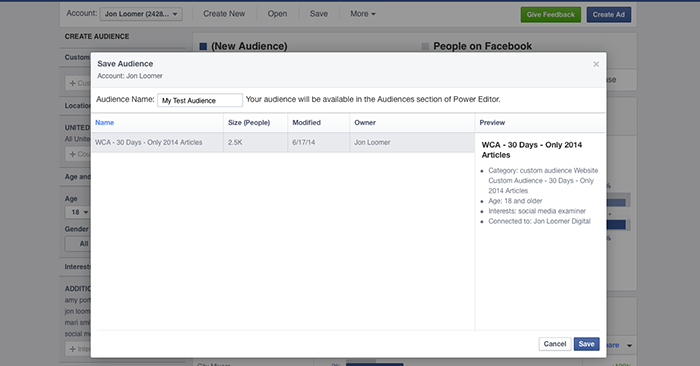Viewport: 700px width, 366px height.
Task: Click the blue Save button in dialog
Action: coord(586,344)
